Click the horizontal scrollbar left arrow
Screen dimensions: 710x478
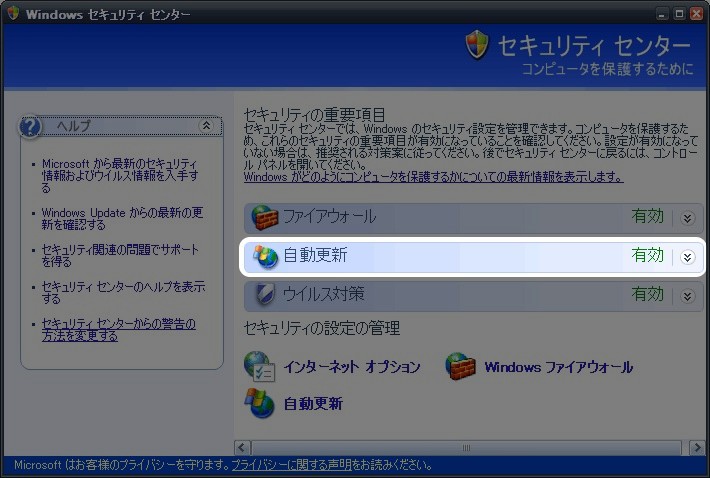click(242, 448)
